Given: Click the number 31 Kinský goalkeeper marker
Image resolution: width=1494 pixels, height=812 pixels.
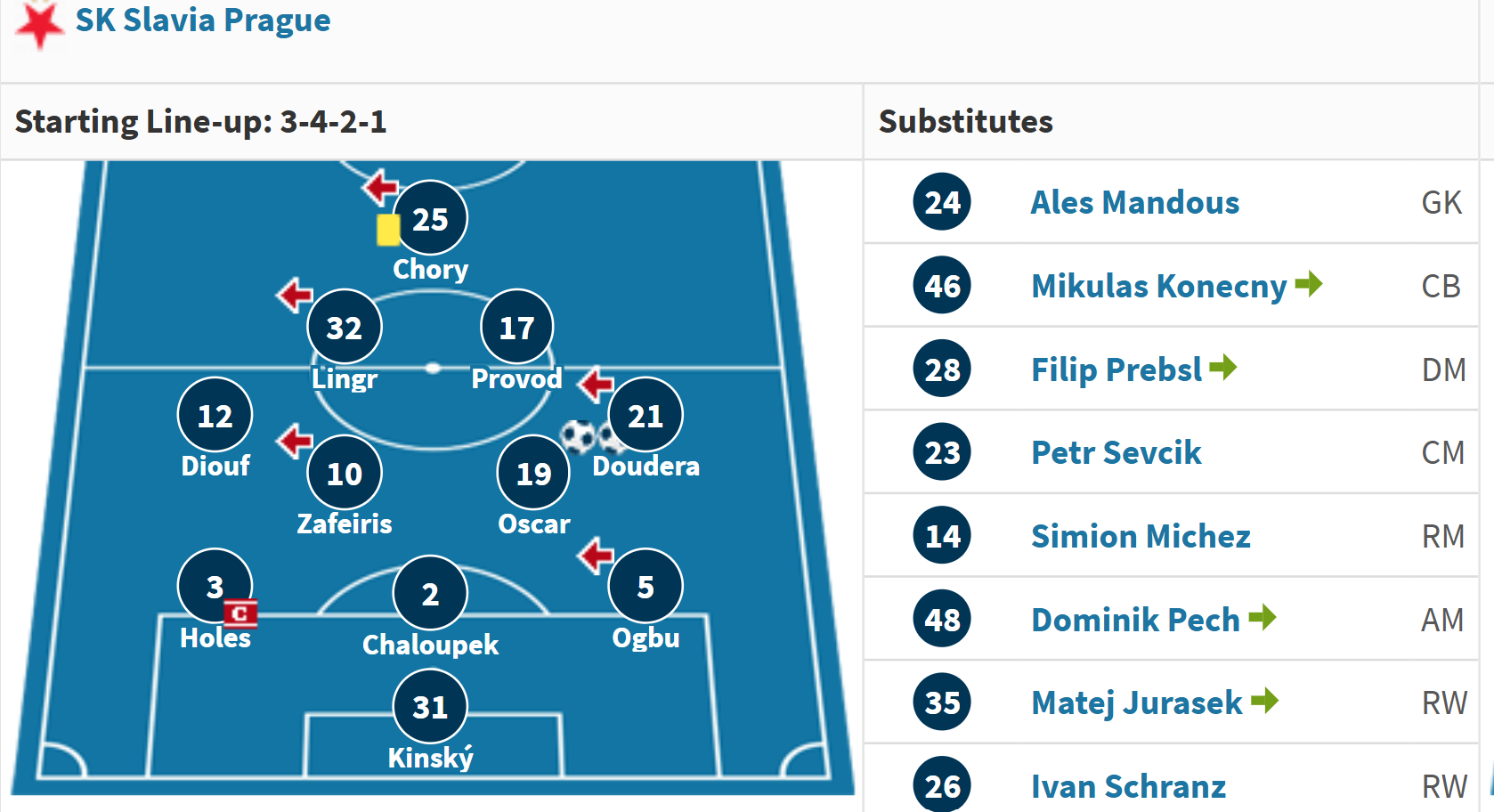Looking at the screenshot, I should point(430,707).
